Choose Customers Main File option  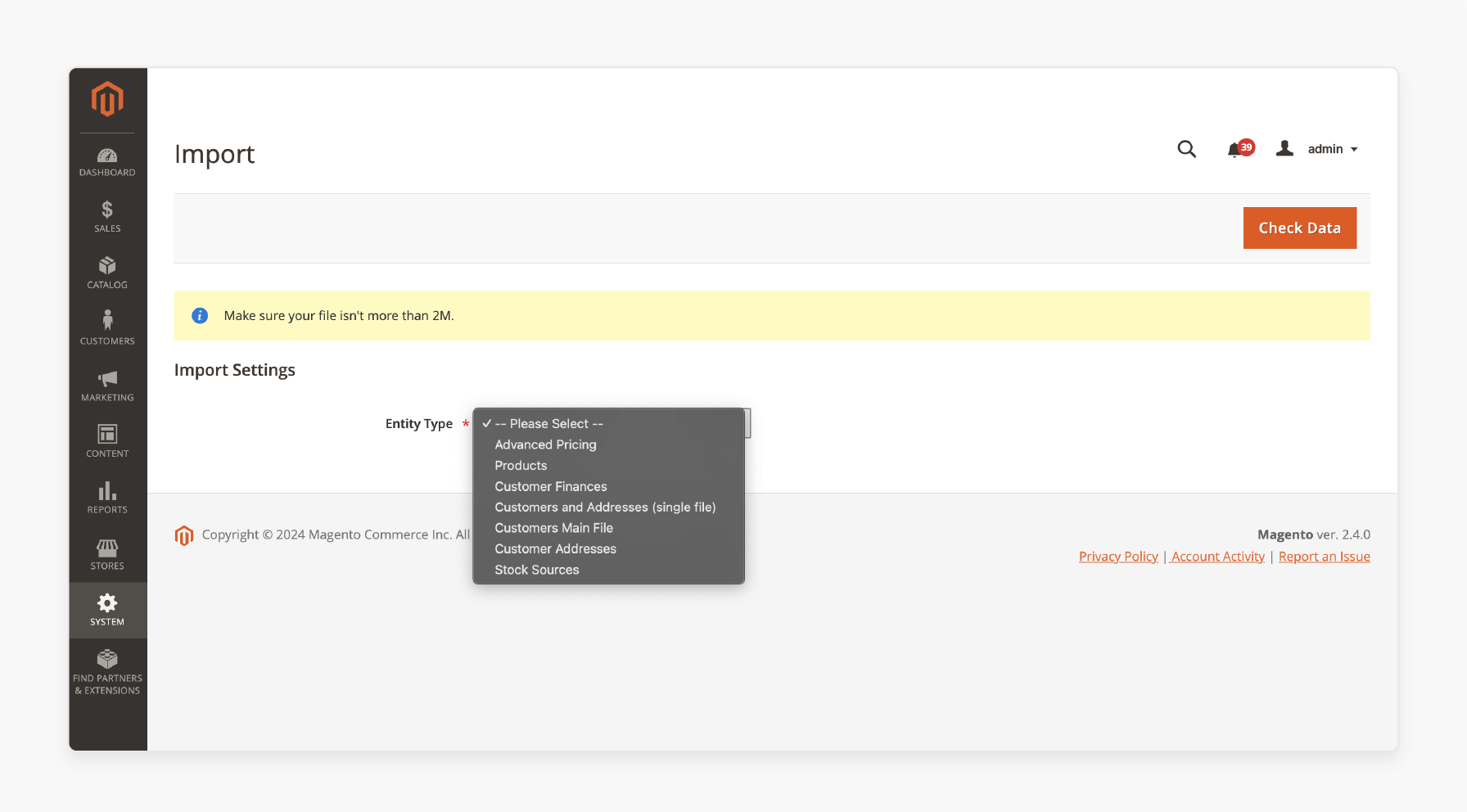(608, 528)
